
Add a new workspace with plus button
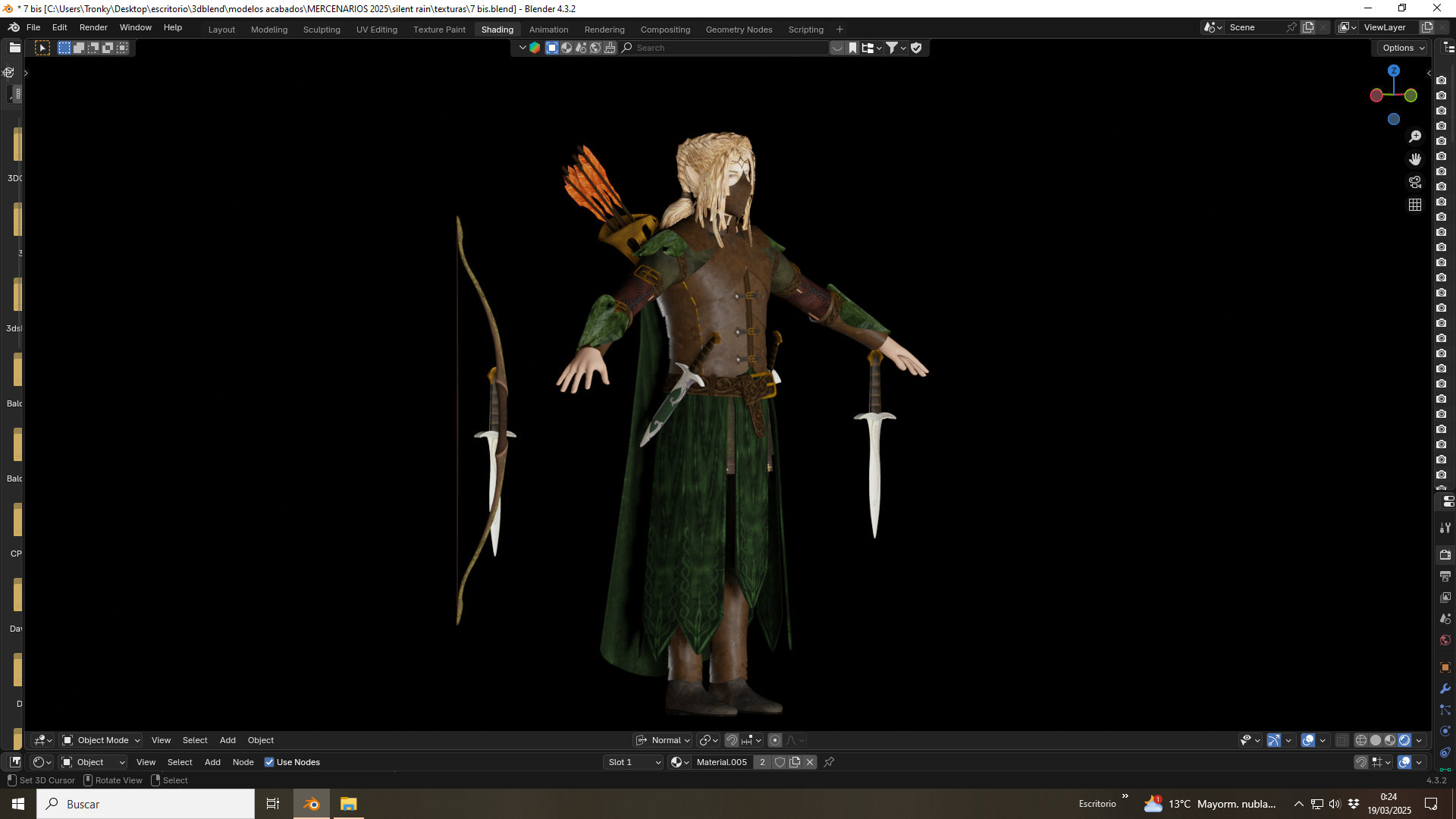[839, 30]
